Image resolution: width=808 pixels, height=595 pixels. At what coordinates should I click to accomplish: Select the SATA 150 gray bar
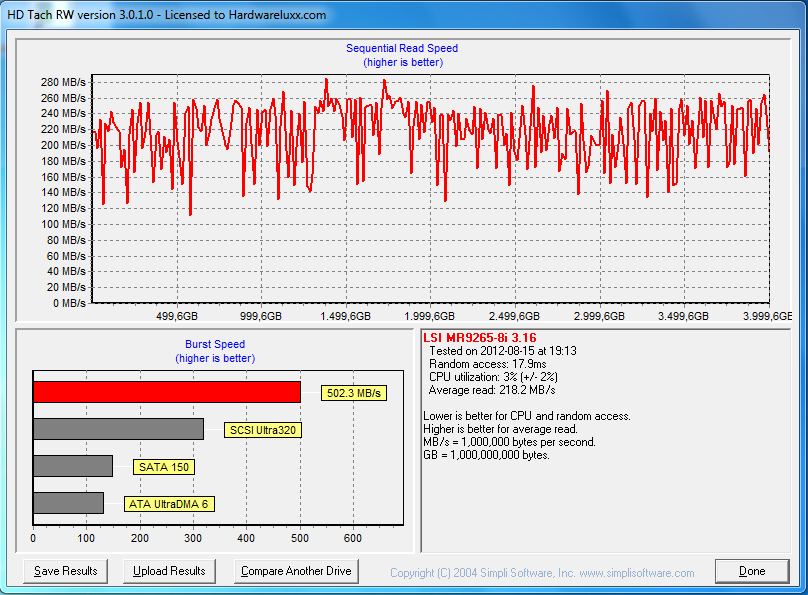(x=73, y=466)
